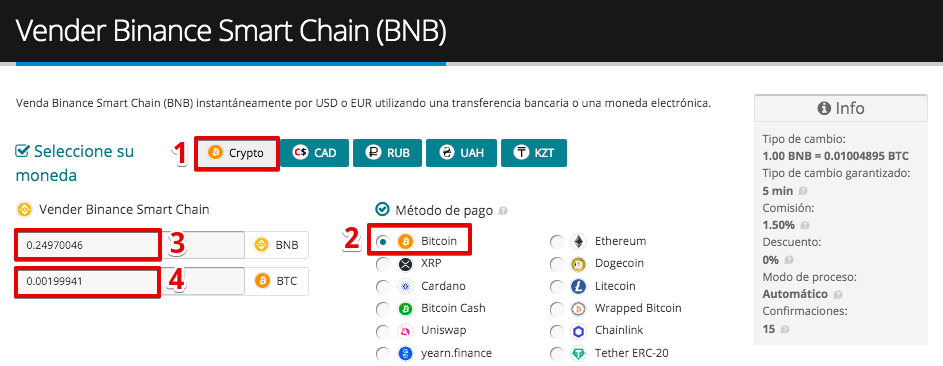Choose the Tether ERC-20 radio option

(x=557, y=353)
